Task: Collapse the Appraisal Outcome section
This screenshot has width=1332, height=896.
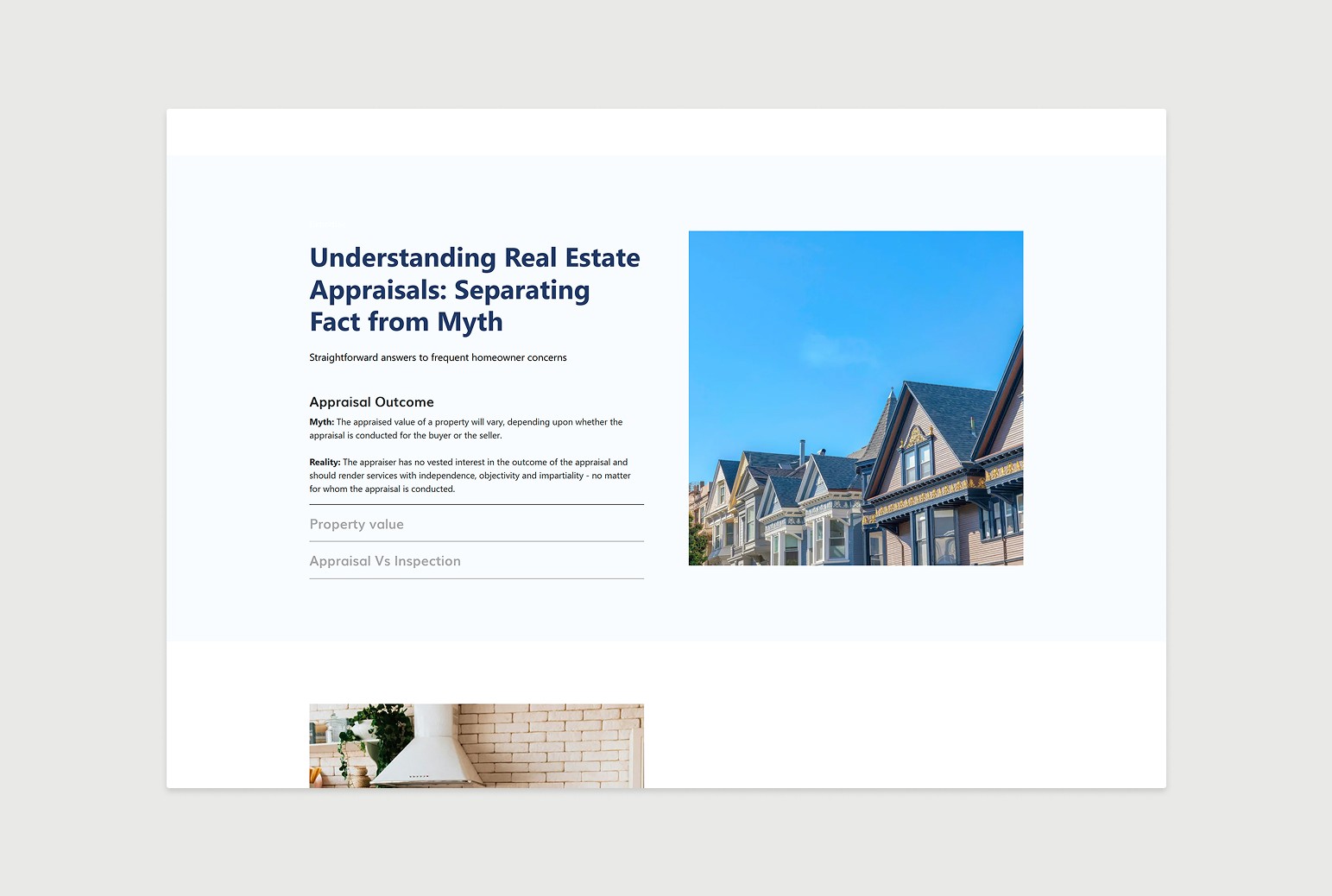Action: click(371, 401)
